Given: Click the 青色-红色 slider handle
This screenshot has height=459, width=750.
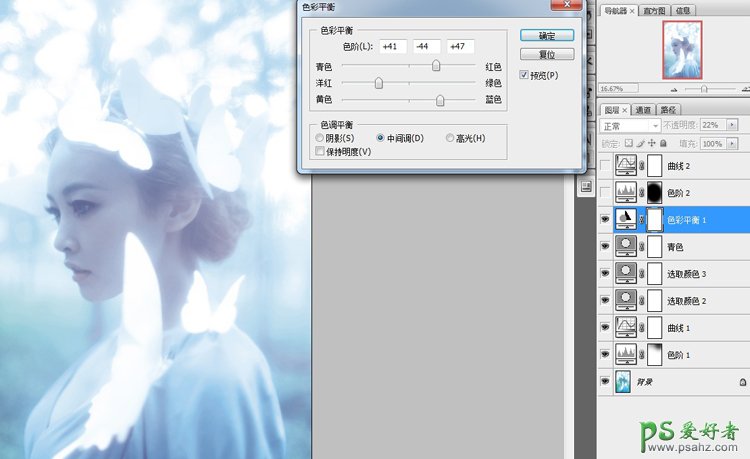Looking at the screenshot, I should (x=436, y=66).
